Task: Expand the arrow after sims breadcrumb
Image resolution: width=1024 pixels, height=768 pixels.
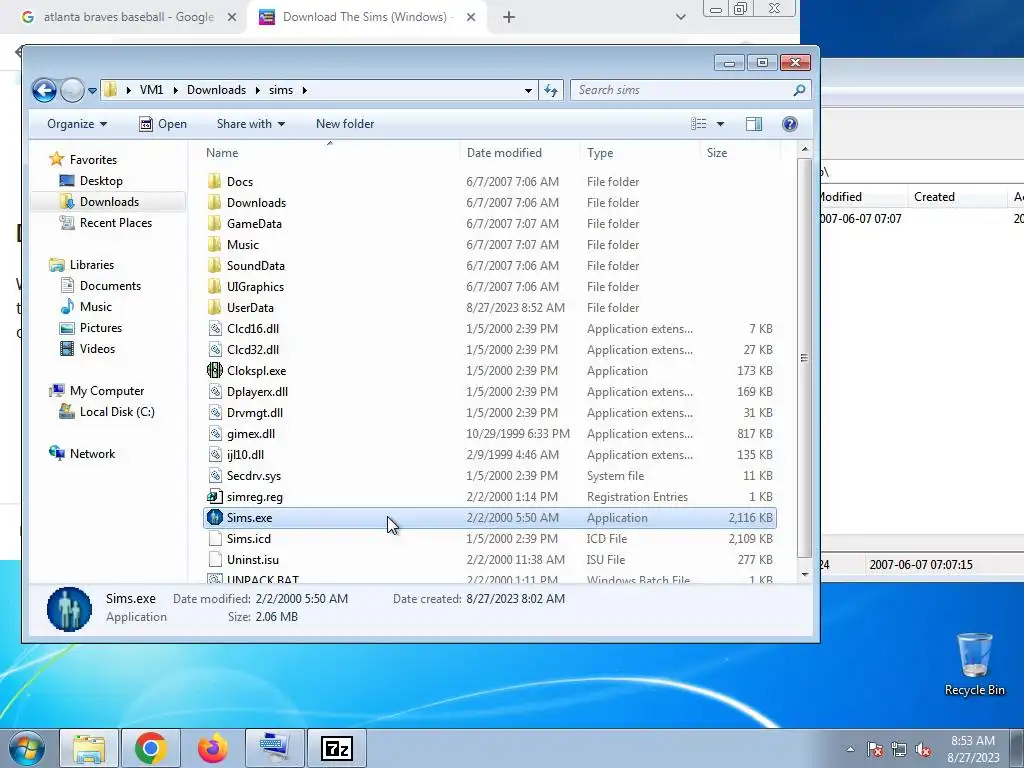Action: click(x=304, y=90)
